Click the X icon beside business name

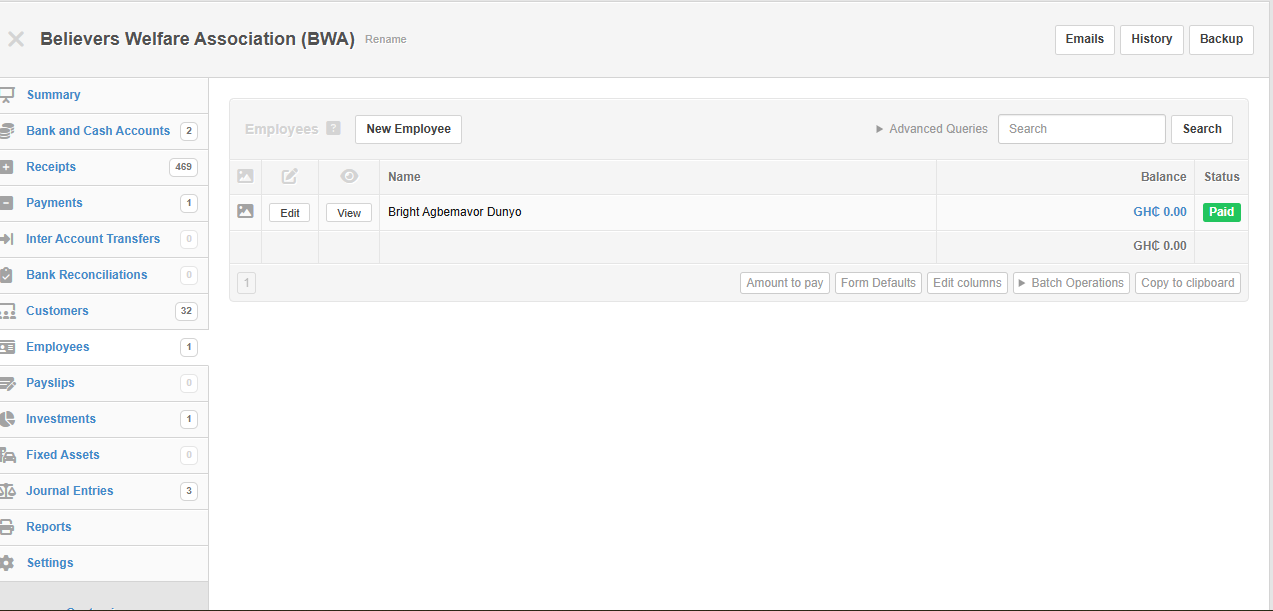point(16,39)
